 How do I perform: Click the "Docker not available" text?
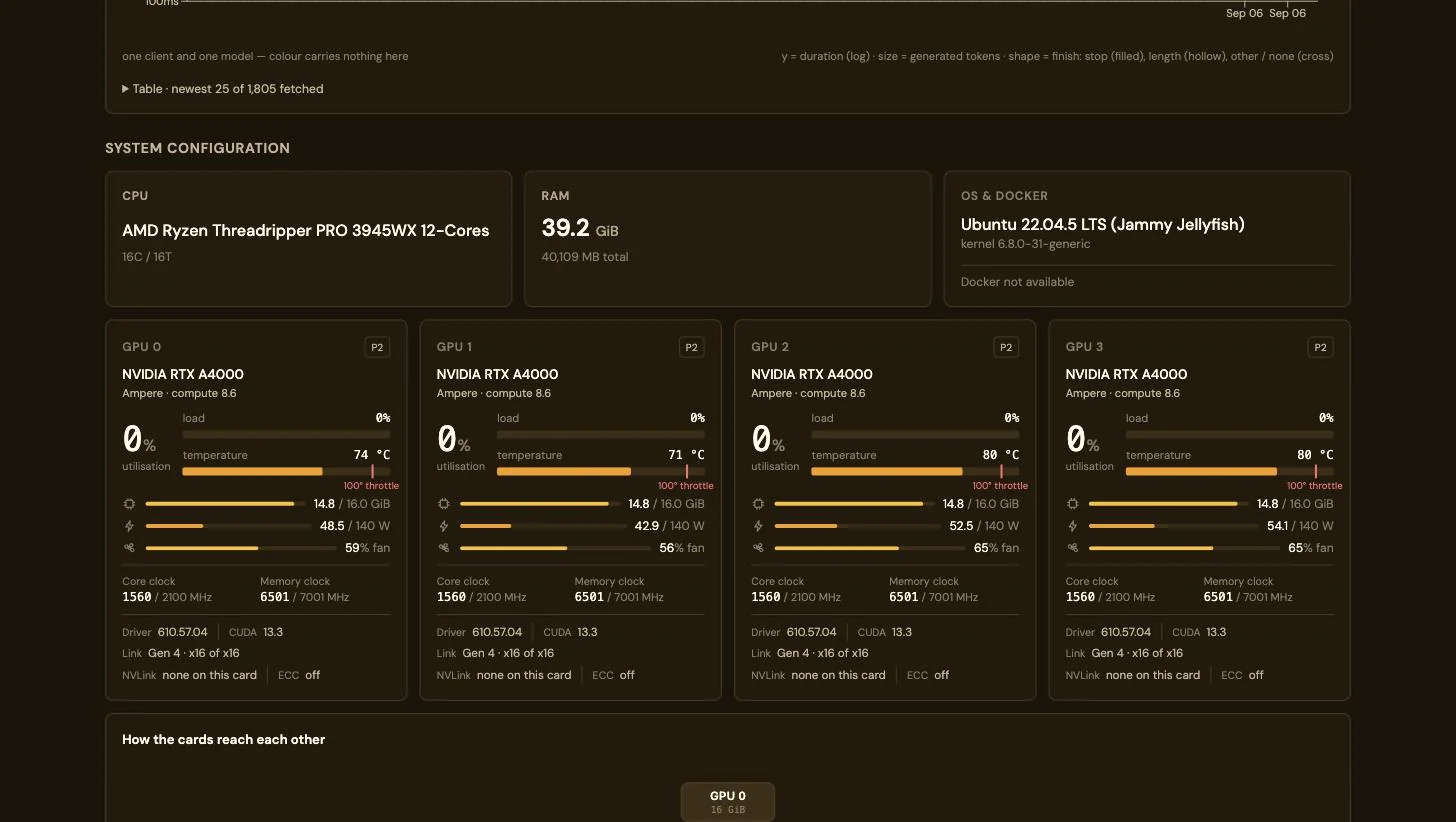(x=1017, y=282)
